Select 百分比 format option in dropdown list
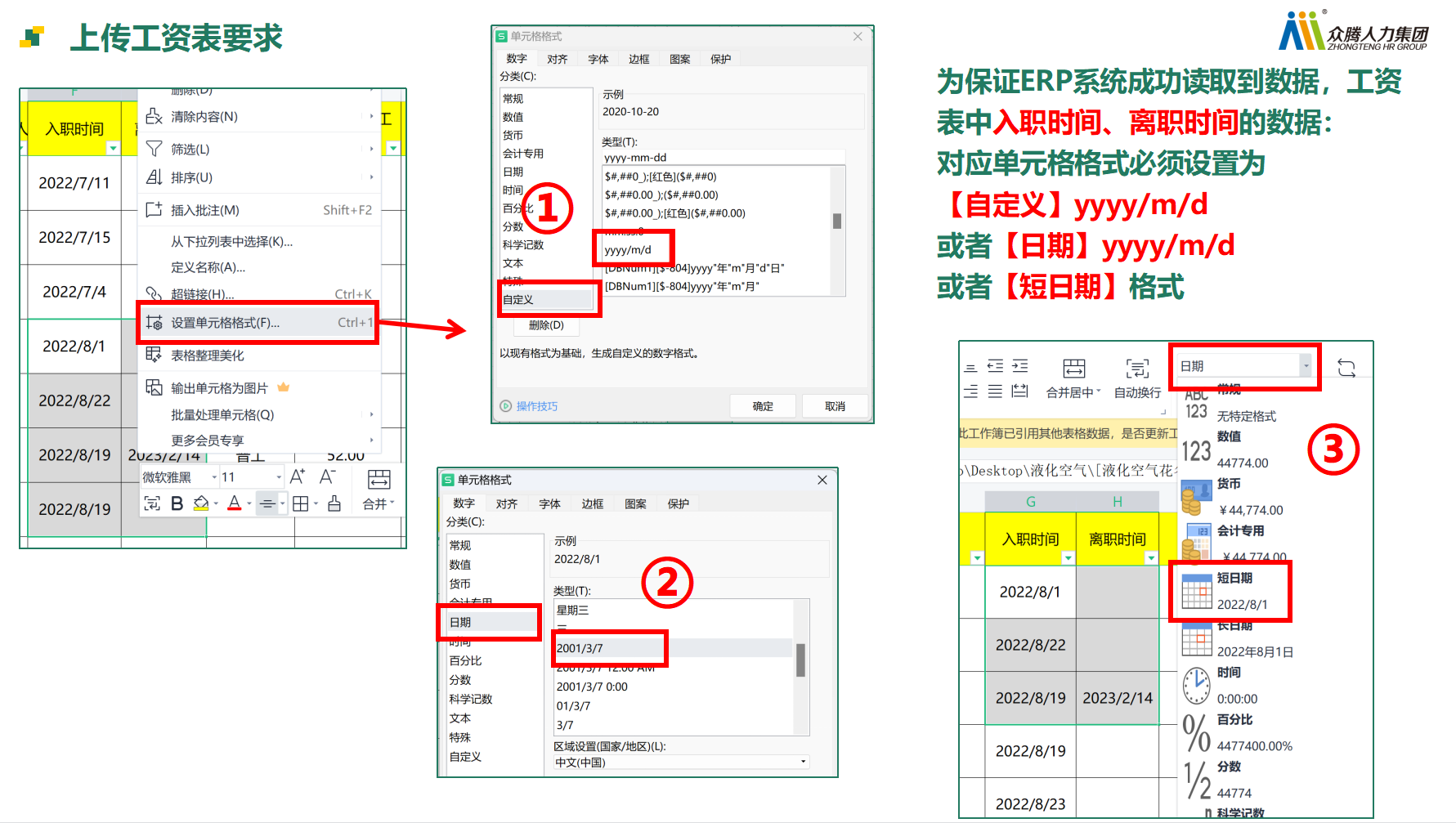 (x=1236, y=732)
